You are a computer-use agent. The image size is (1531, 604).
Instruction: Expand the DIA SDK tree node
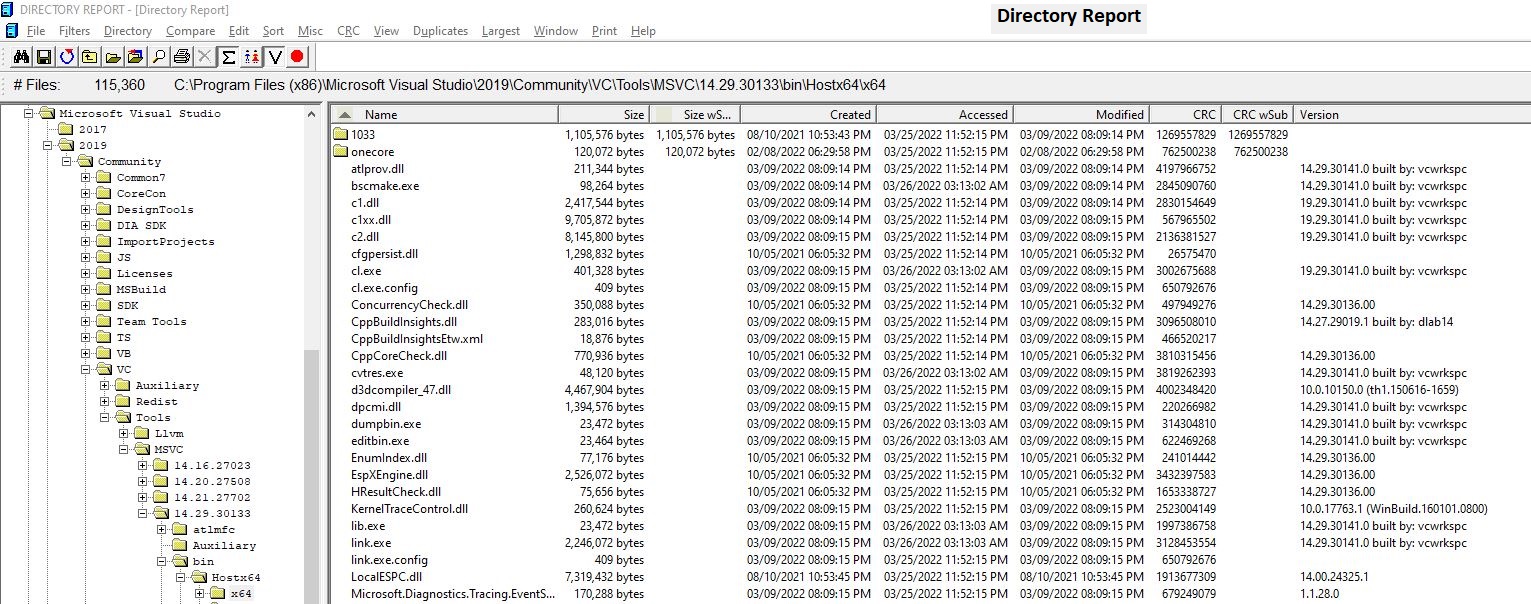(x=86, y=226)
